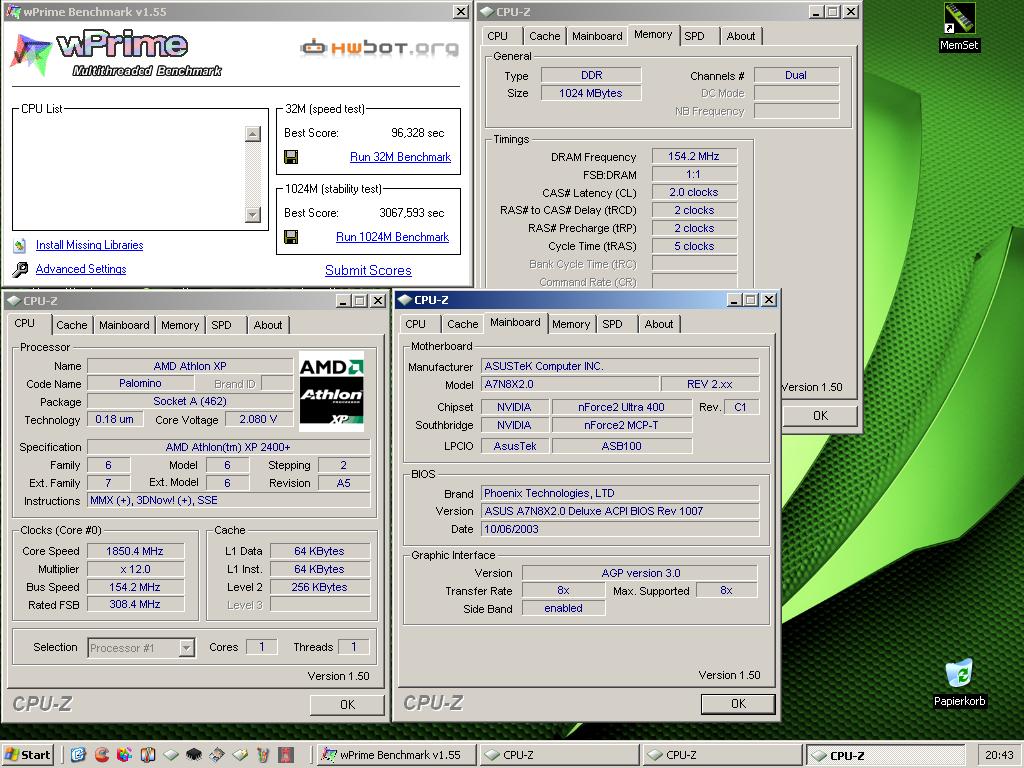Open Mainboard tab in the top-right Memory CPU-Z window
This screenshot has width=1024, height=768.
click(597, 36)
